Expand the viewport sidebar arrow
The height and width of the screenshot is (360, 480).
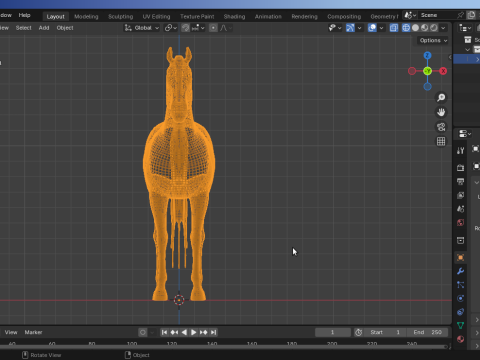pyautogui.click(x=450, y=57)
